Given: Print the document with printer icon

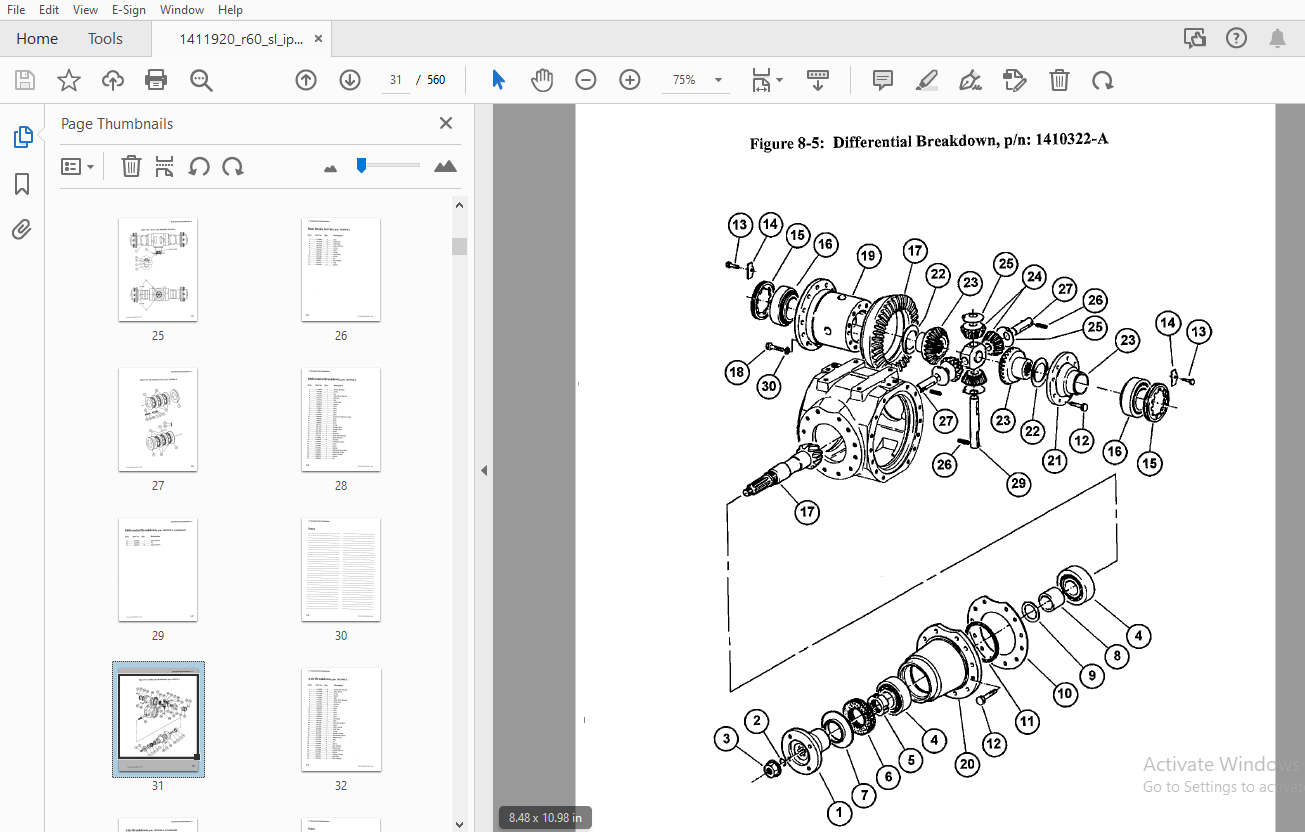Looking at the screenshot, I should [156, 80].
